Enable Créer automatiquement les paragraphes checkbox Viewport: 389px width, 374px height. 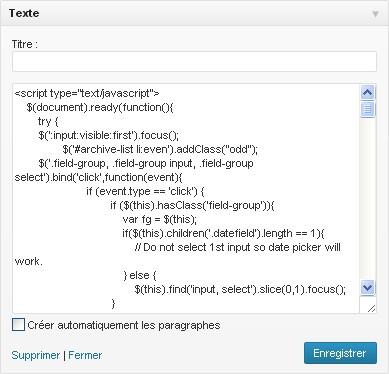coord(18,325)
